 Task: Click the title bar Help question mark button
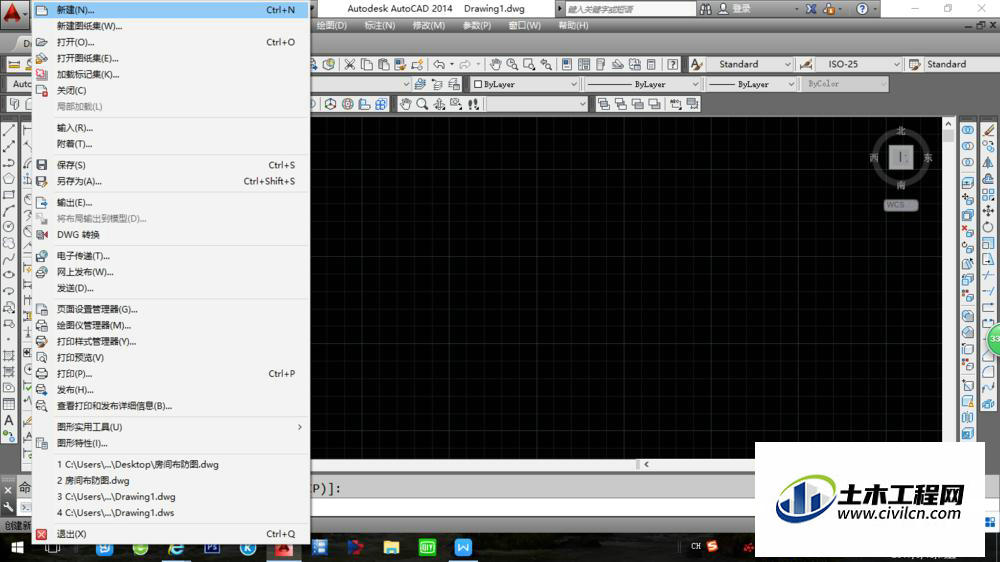point(862,9)
